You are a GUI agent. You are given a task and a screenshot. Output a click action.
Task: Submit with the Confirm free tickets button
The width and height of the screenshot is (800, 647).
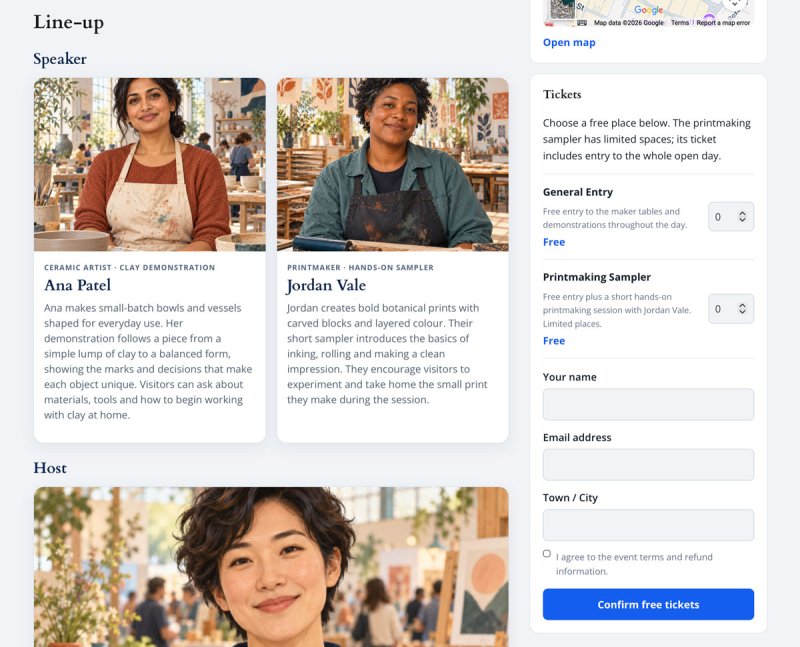[x=648, y=605]
